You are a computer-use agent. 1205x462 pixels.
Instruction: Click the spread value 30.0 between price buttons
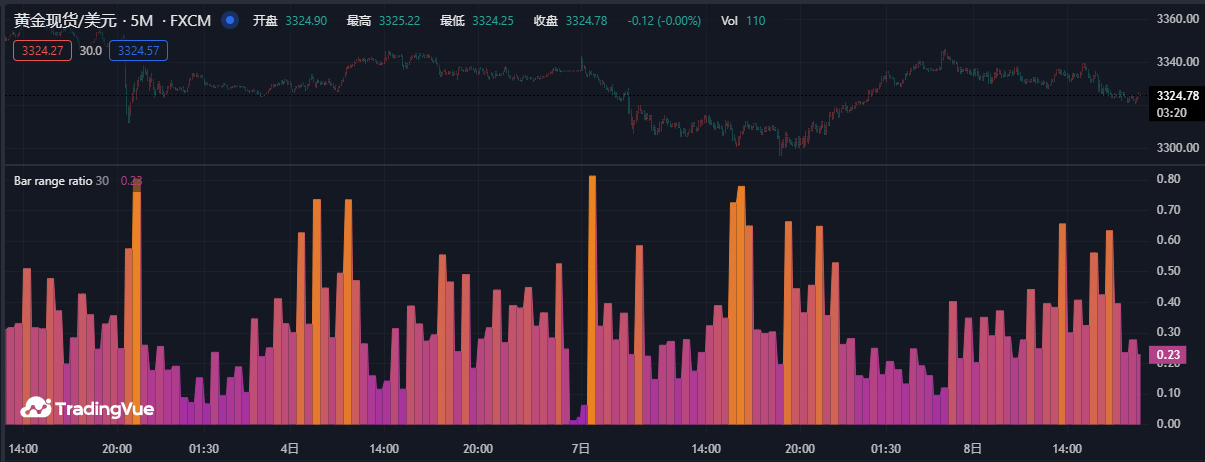91,50
